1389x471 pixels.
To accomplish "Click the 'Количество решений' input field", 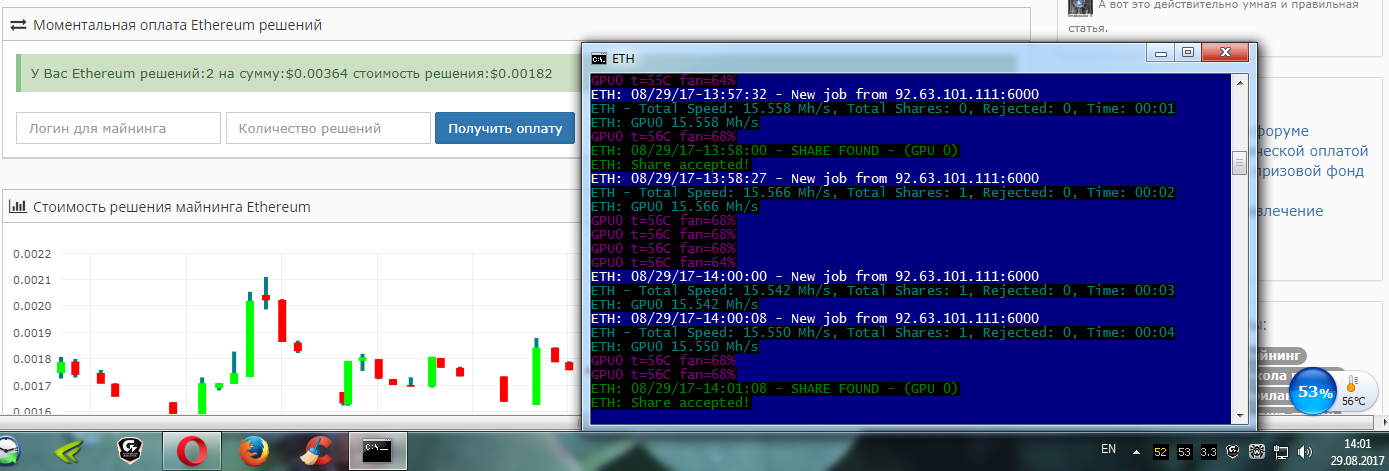I will pos(328,128).
